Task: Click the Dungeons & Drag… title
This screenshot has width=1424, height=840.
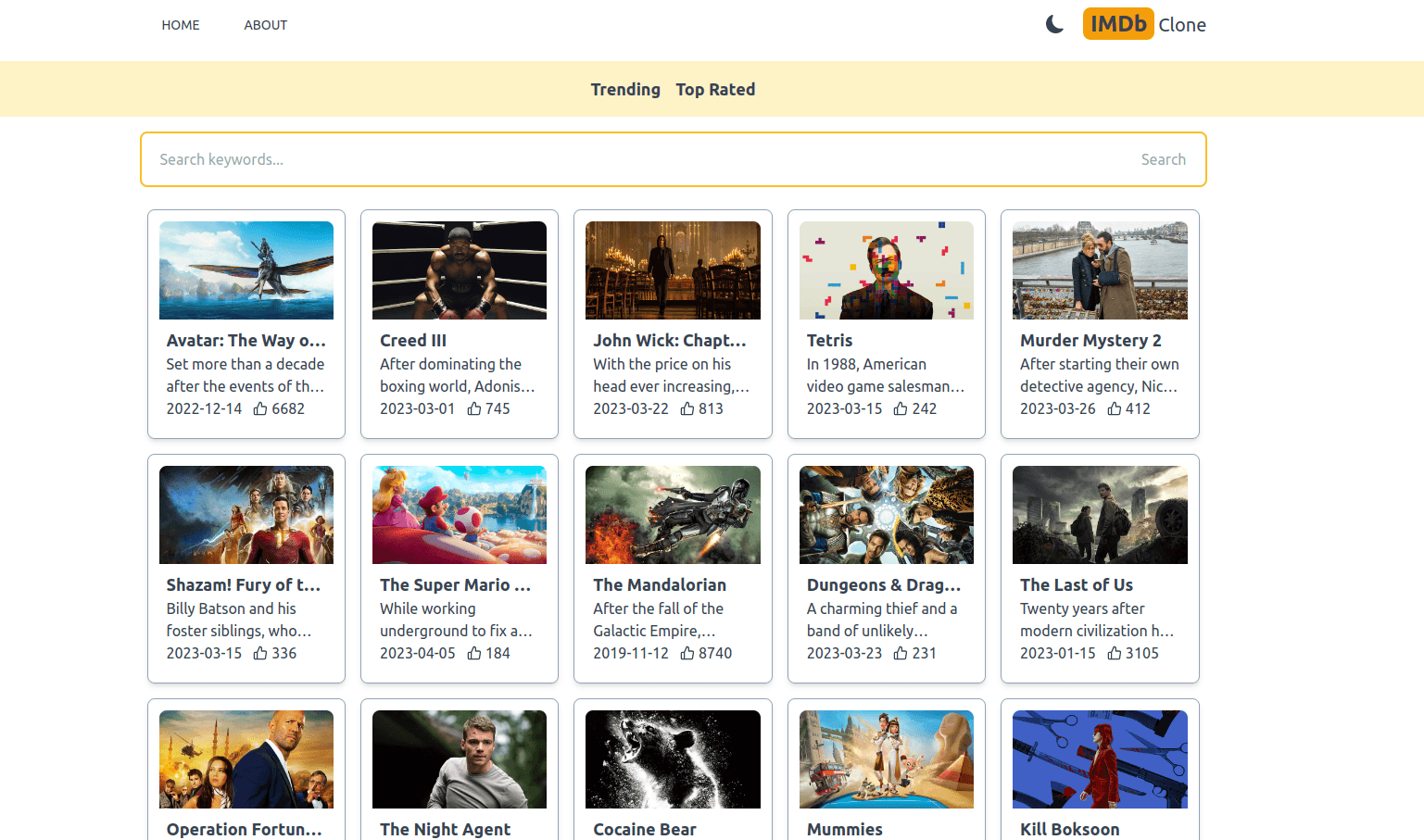Action: point(884,585)
